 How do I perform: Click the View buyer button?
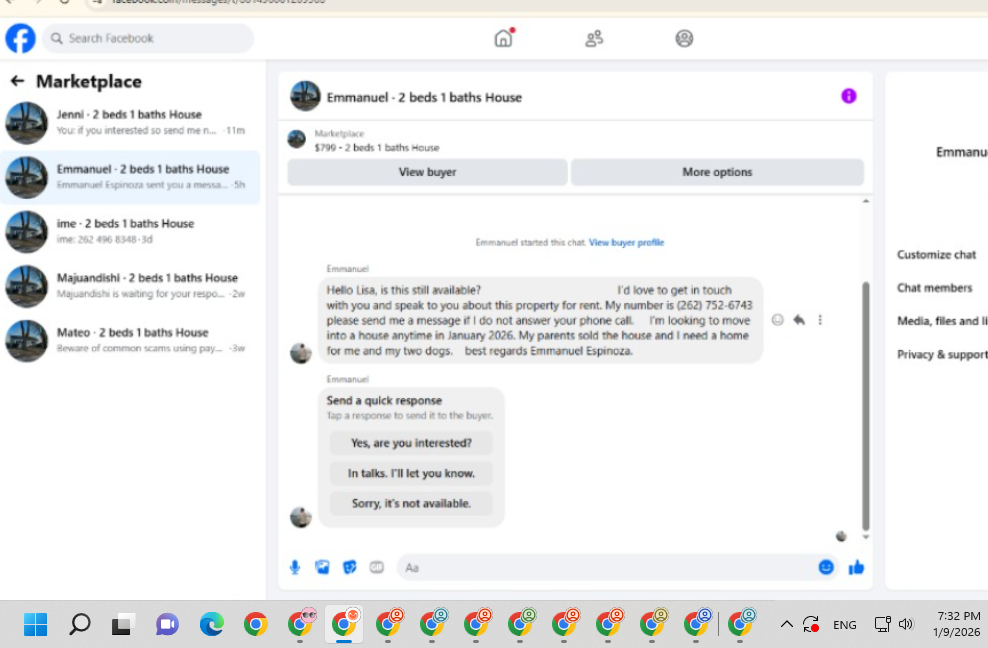(x=427, y=172)
